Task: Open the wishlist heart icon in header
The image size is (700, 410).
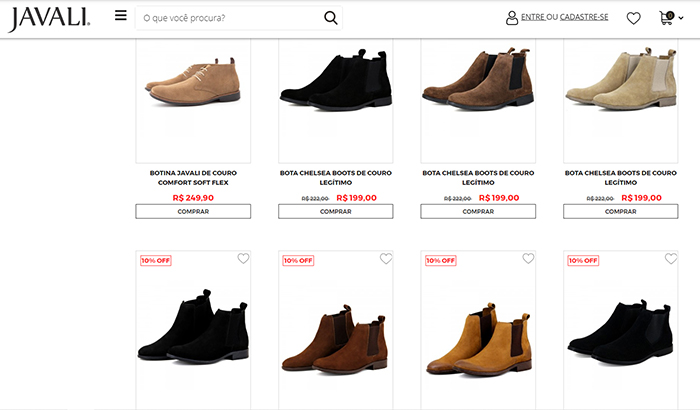Action: coord(633,18)
